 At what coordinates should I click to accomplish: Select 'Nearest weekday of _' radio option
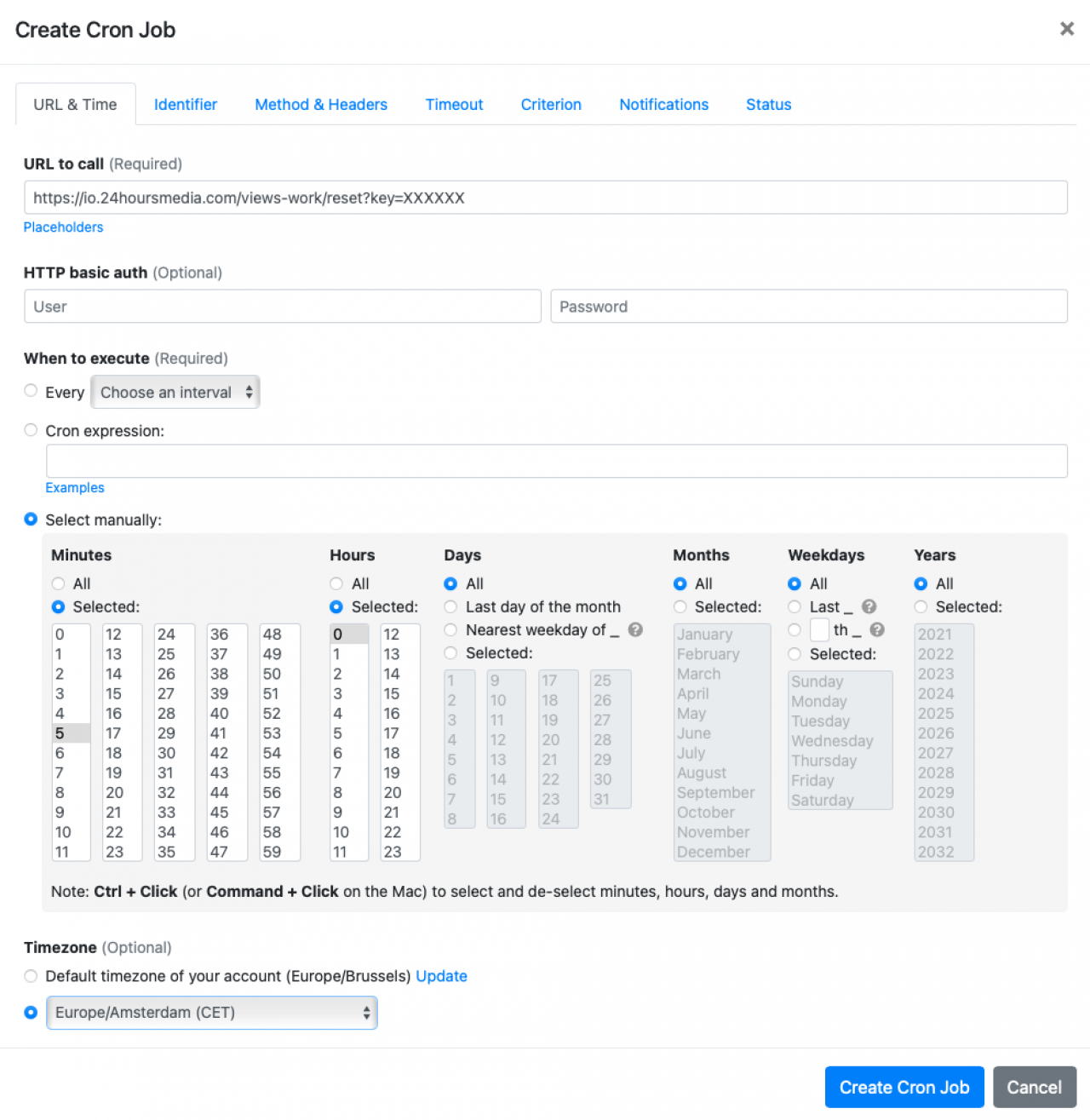pyautogui.click(x=450, y=629)
